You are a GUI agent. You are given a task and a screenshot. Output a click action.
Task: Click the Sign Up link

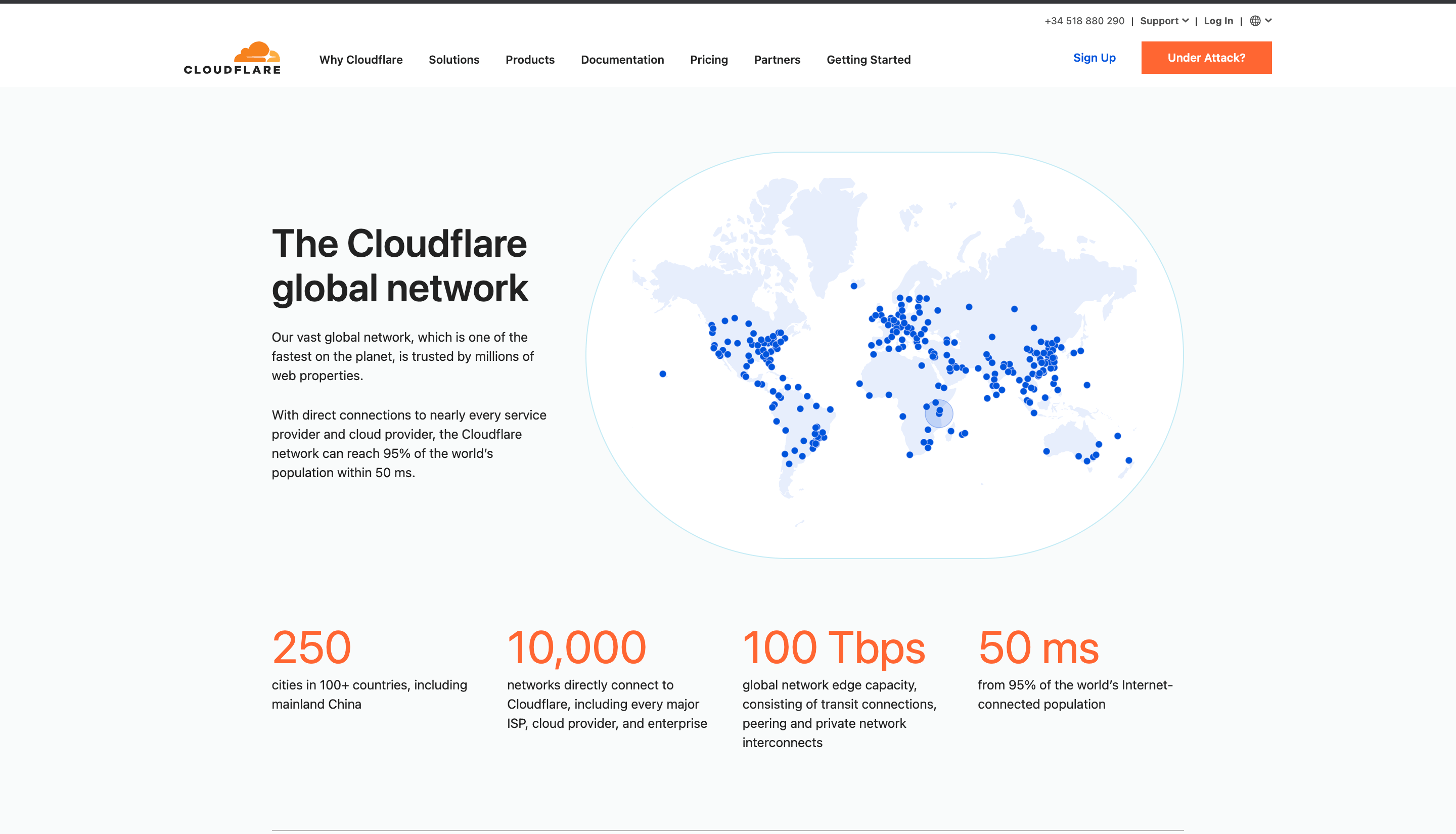pyautogui.click(x=1094, y=57)
